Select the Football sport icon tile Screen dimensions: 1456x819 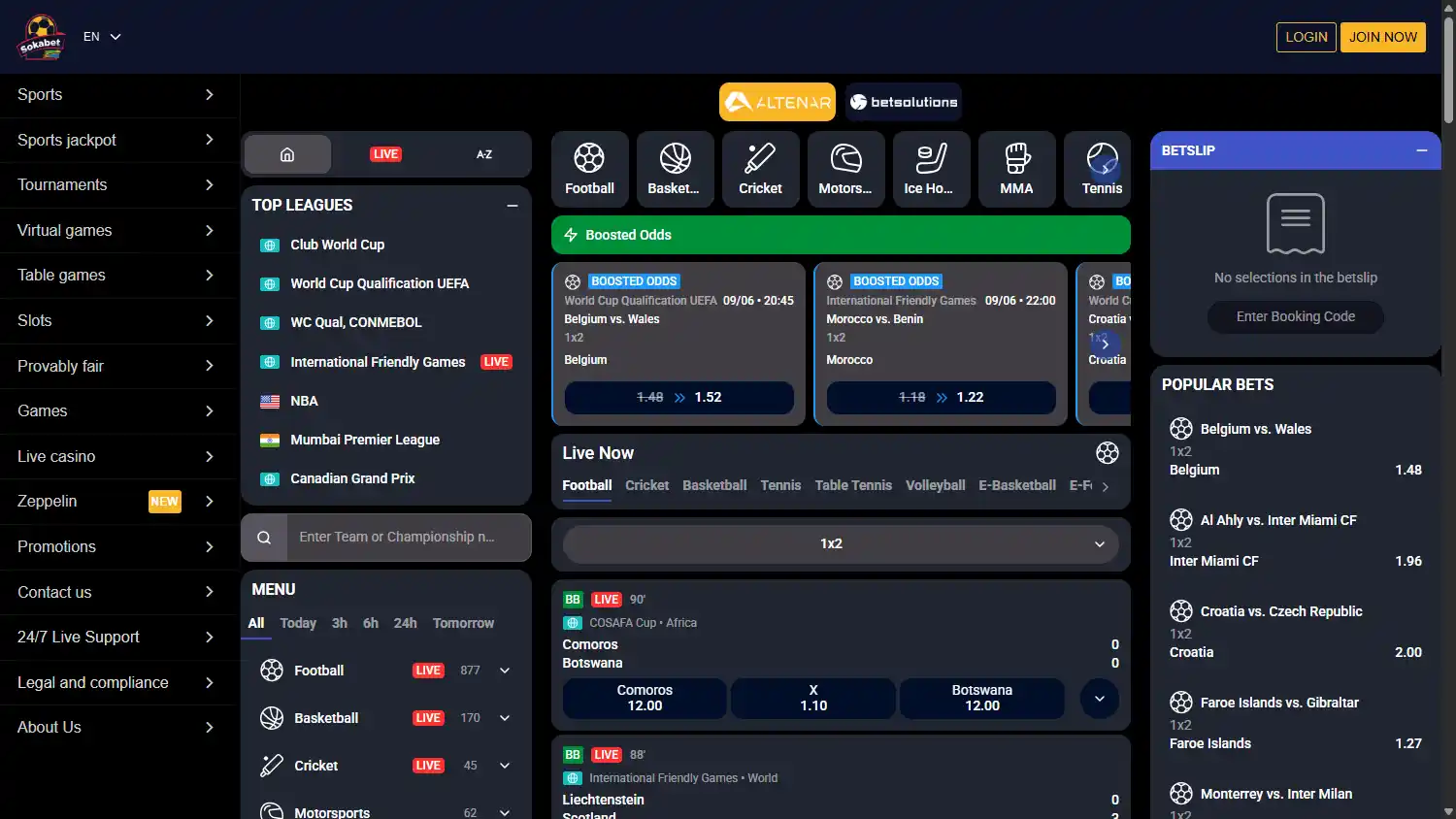click(x=589, y=169)
